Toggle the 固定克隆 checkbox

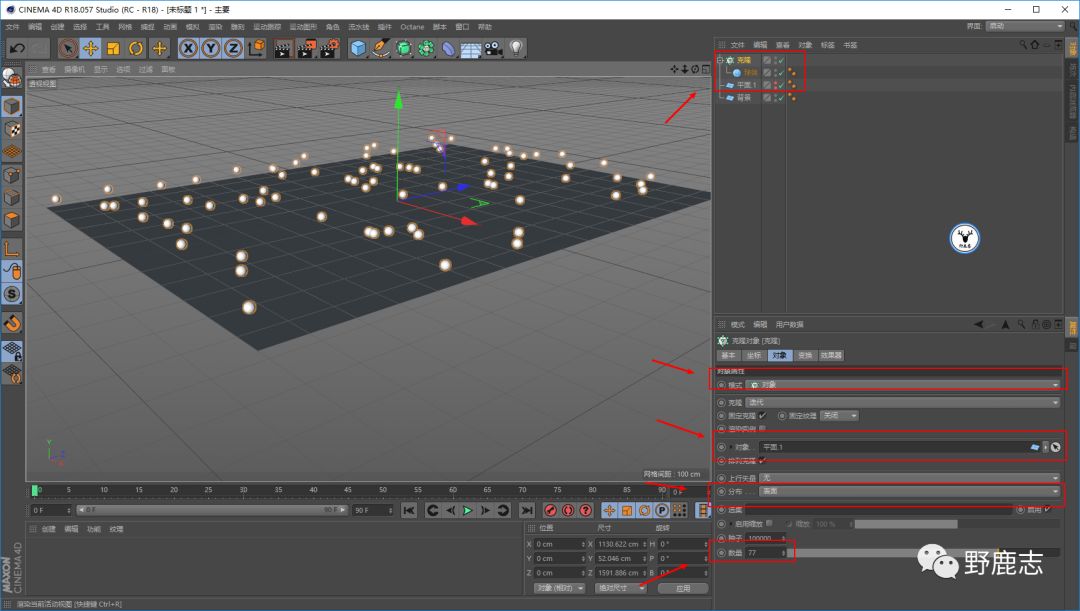pos(762,415)
